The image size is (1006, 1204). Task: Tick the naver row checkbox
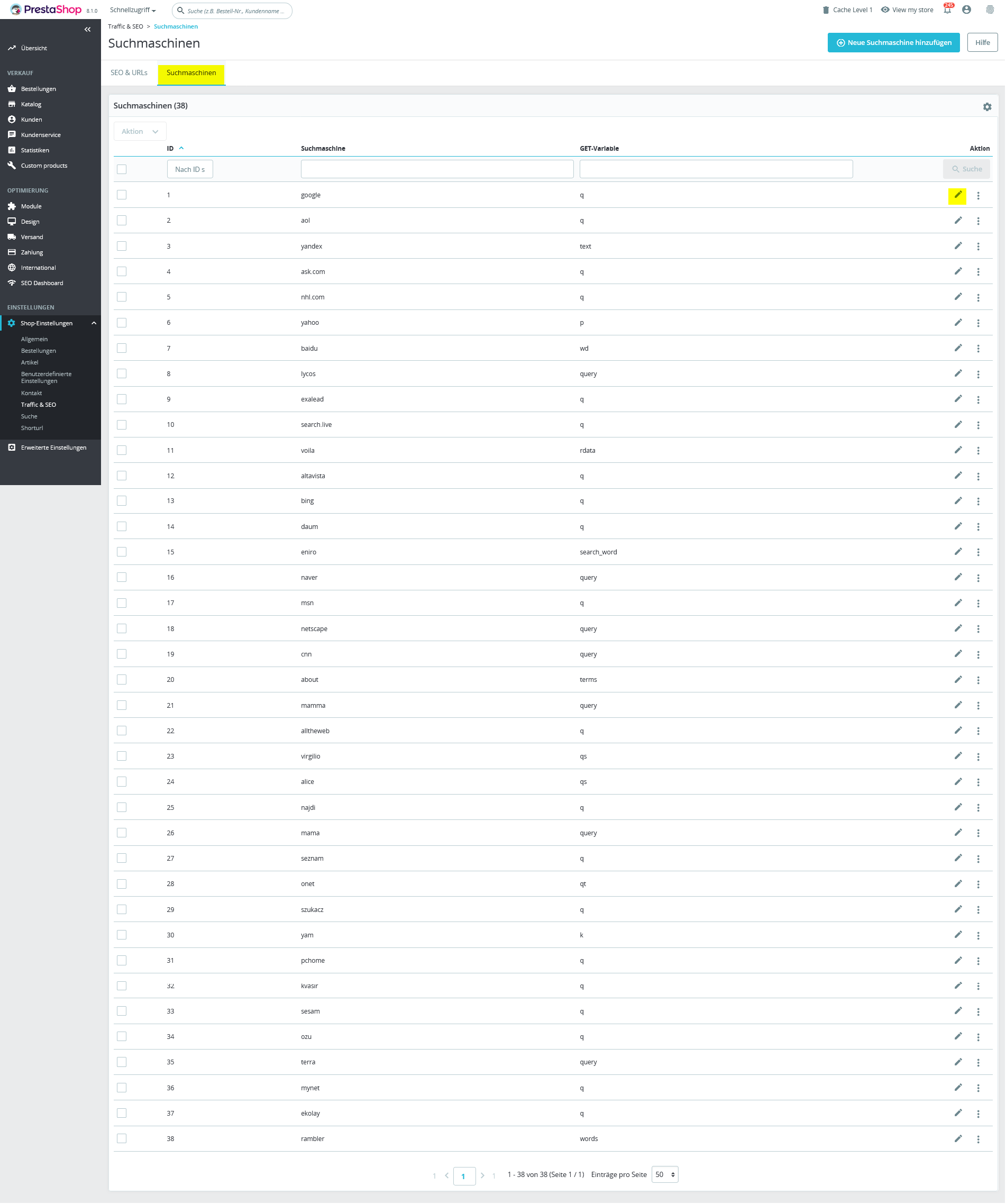122,578
